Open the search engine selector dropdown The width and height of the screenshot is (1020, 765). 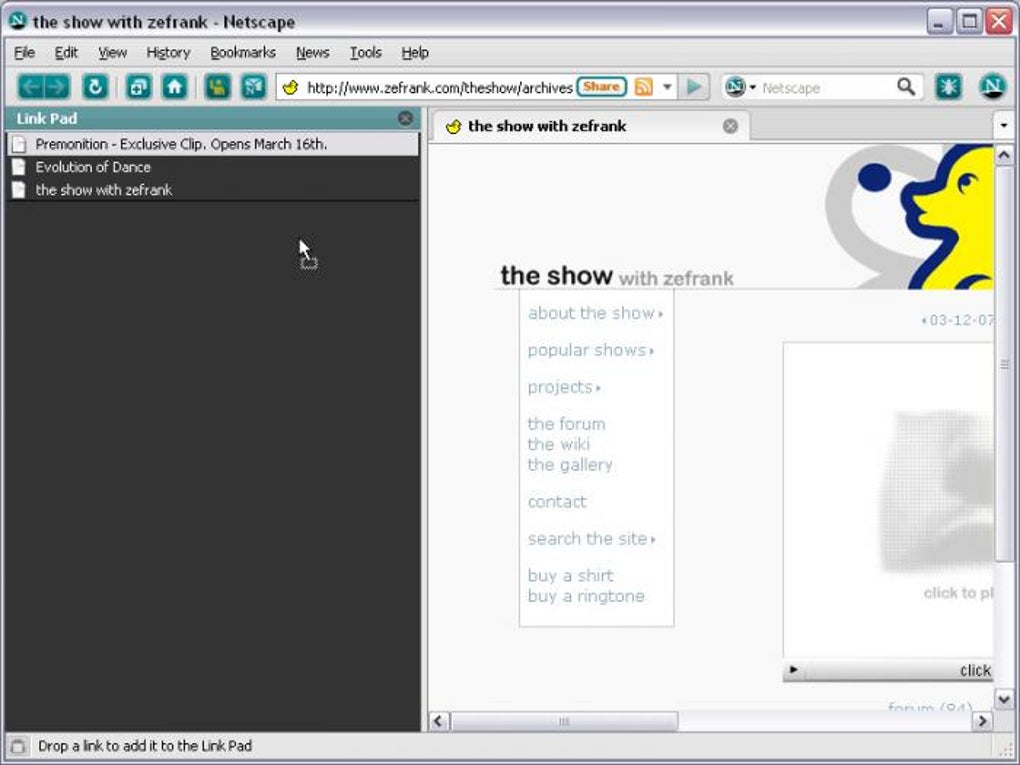pyautogui.click(x=741, y=87)
